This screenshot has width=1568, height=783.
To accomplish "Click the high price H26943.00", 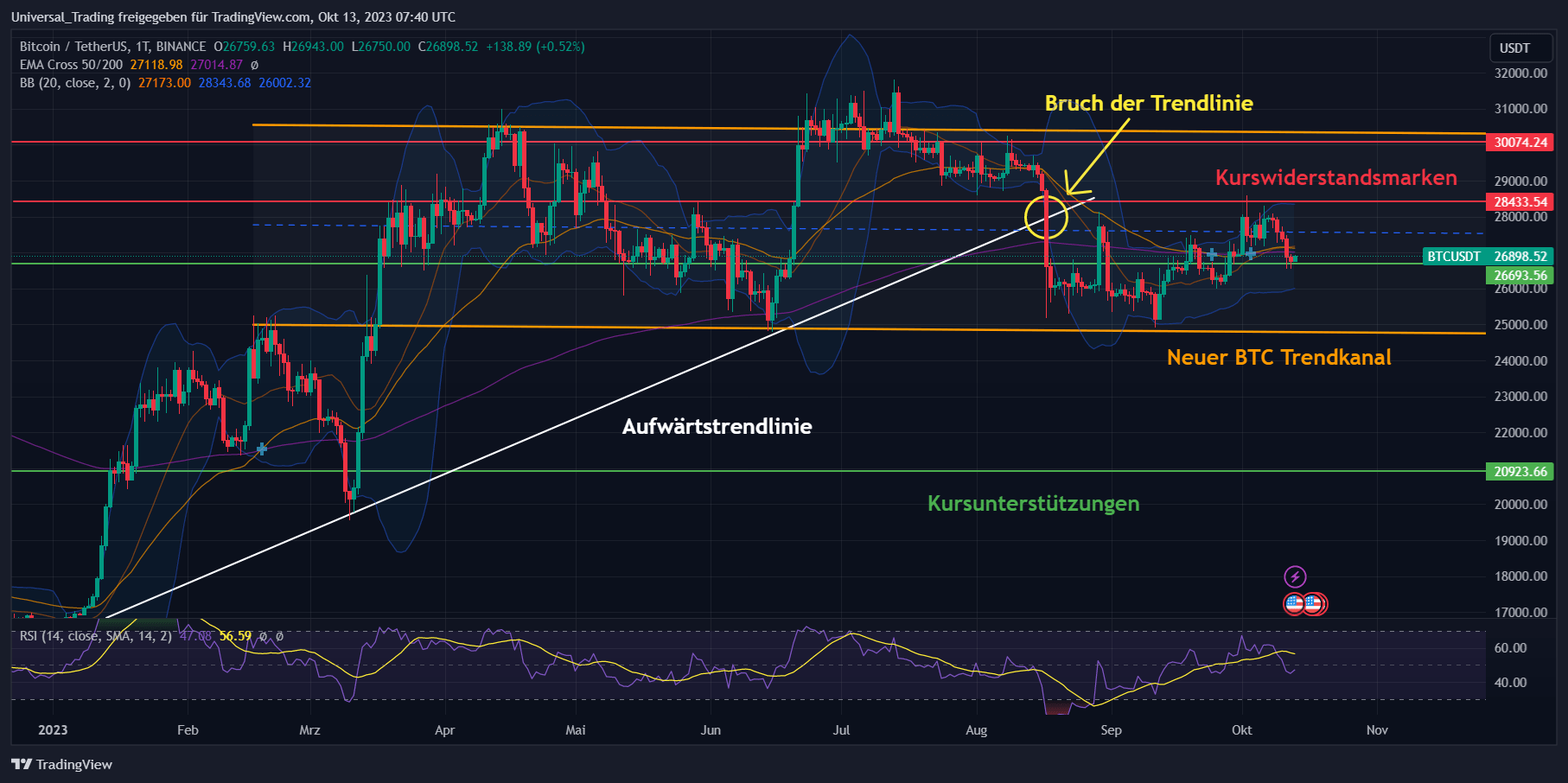I will coord(313,47).
